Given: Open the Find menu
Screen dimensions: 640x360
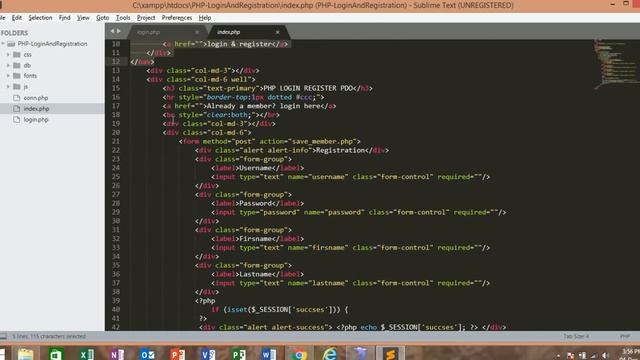Looking at the screenshot, I should point(64,18).
